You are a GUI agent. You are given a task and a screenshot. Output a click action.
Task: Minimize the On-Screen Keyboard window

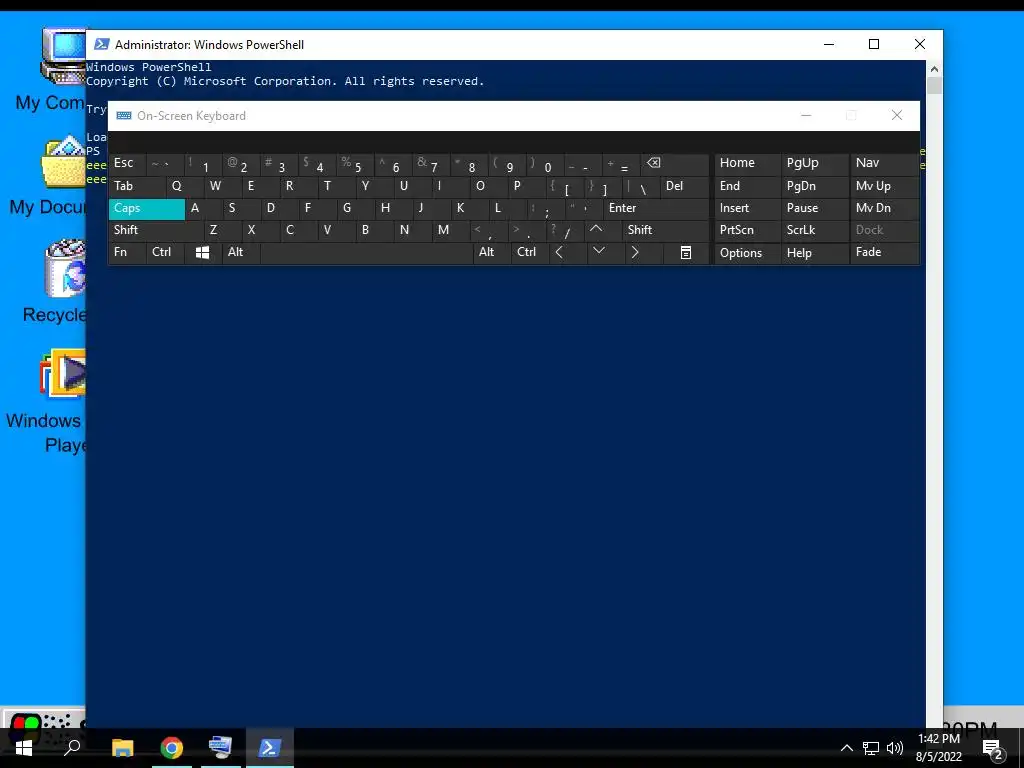point(806,116)
